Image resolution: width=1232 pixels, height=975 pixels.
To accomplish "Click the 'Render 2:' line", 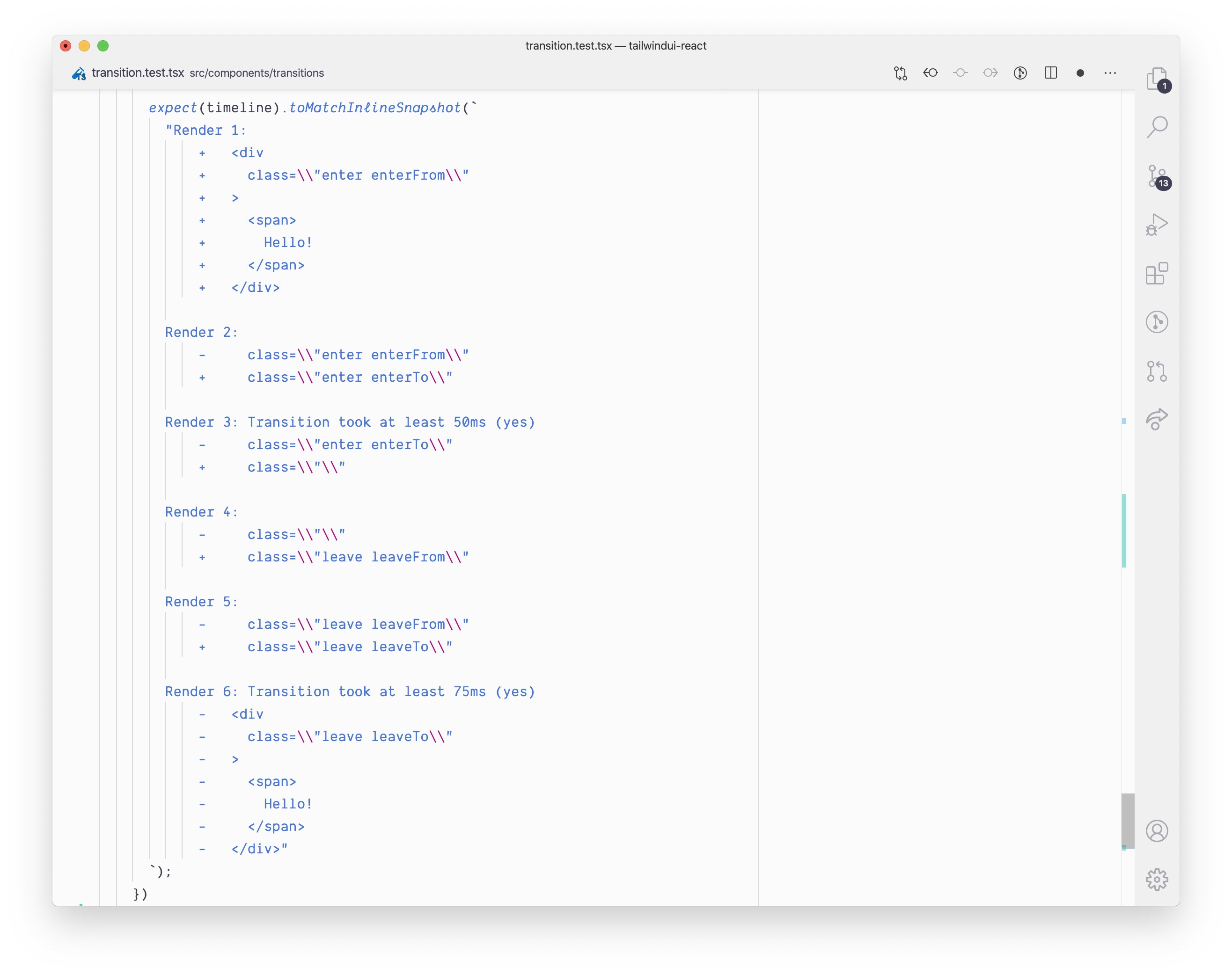I will 202,332.
